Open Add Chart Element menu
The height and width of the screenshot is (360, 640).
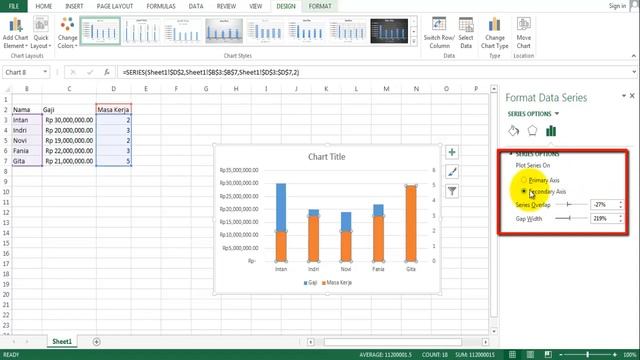(15, 33)
